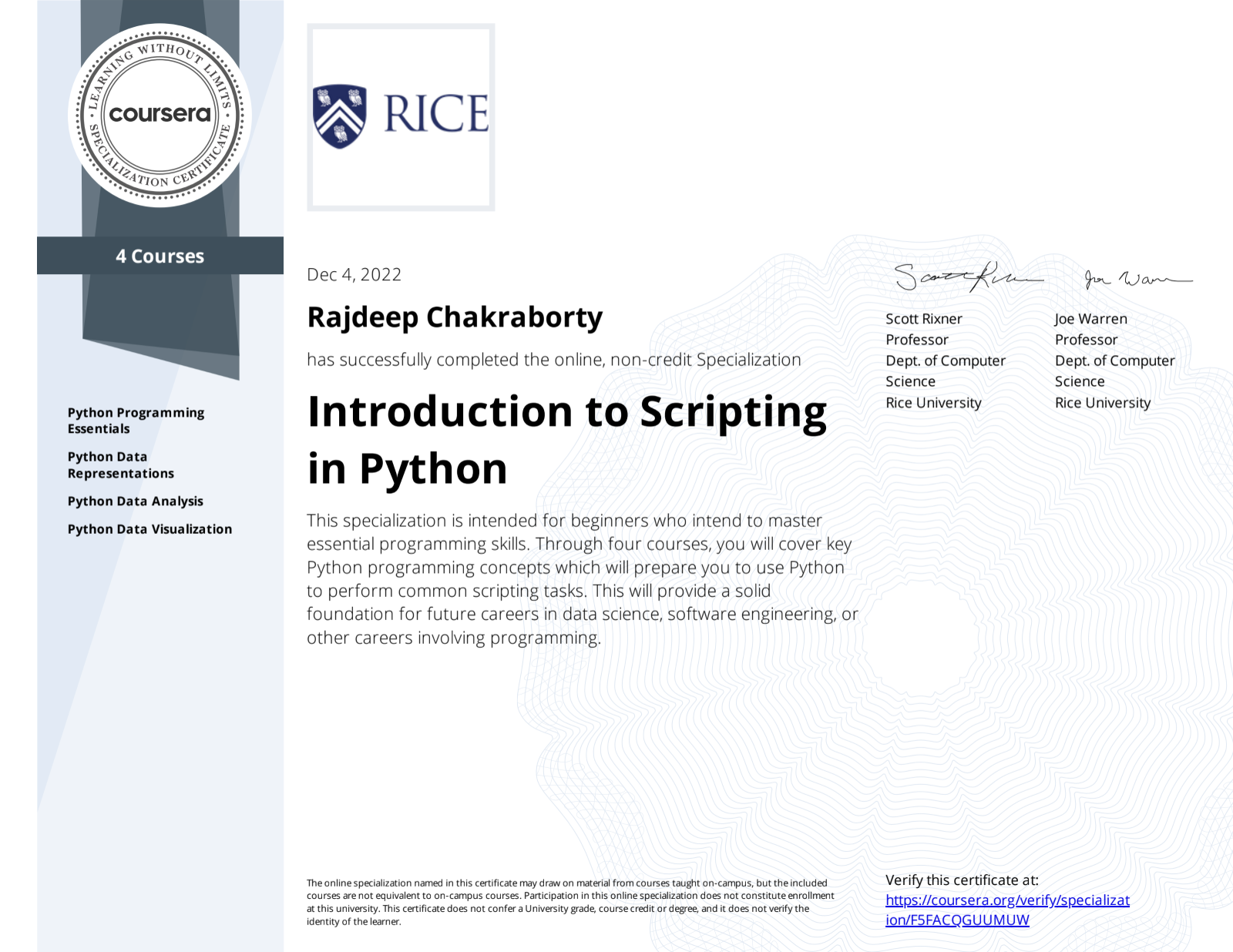The height and width of the screenshot is (952, 1233).
Task: Click the specialization description paragraph
Action: [x=582, y=579]
